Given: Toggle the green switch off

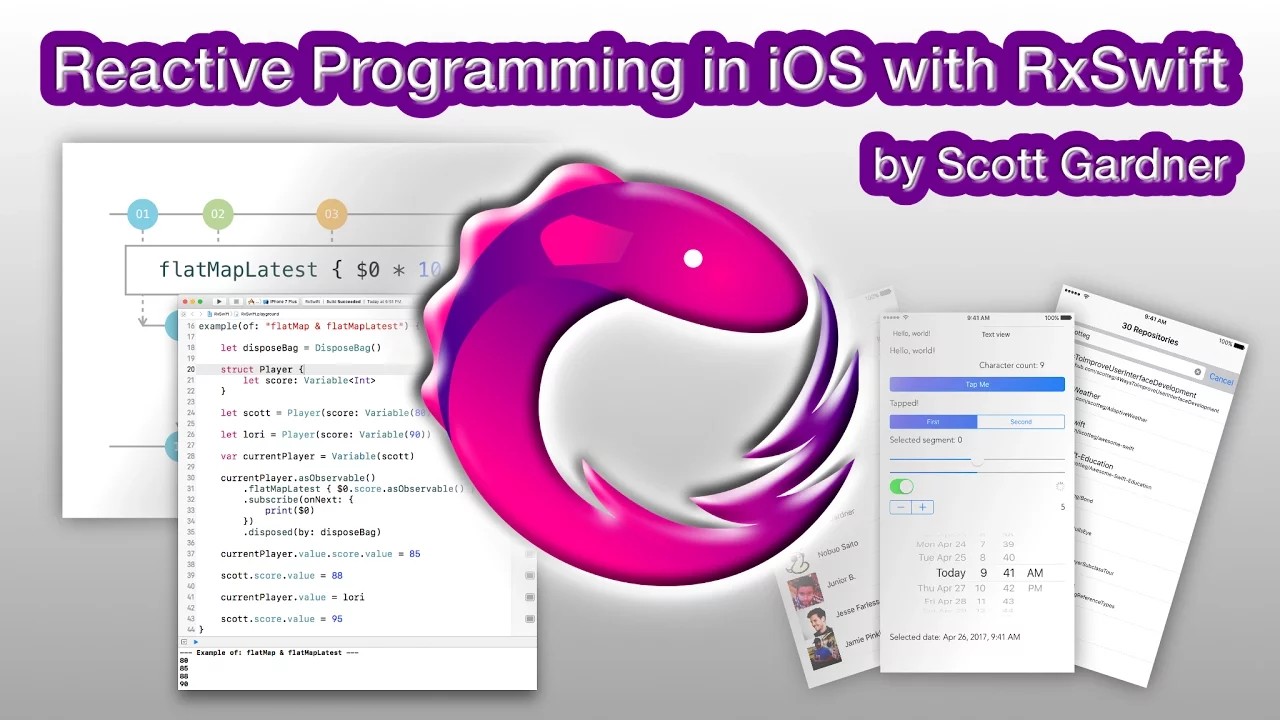Looking at the screenshot, I should coord(902,487).
